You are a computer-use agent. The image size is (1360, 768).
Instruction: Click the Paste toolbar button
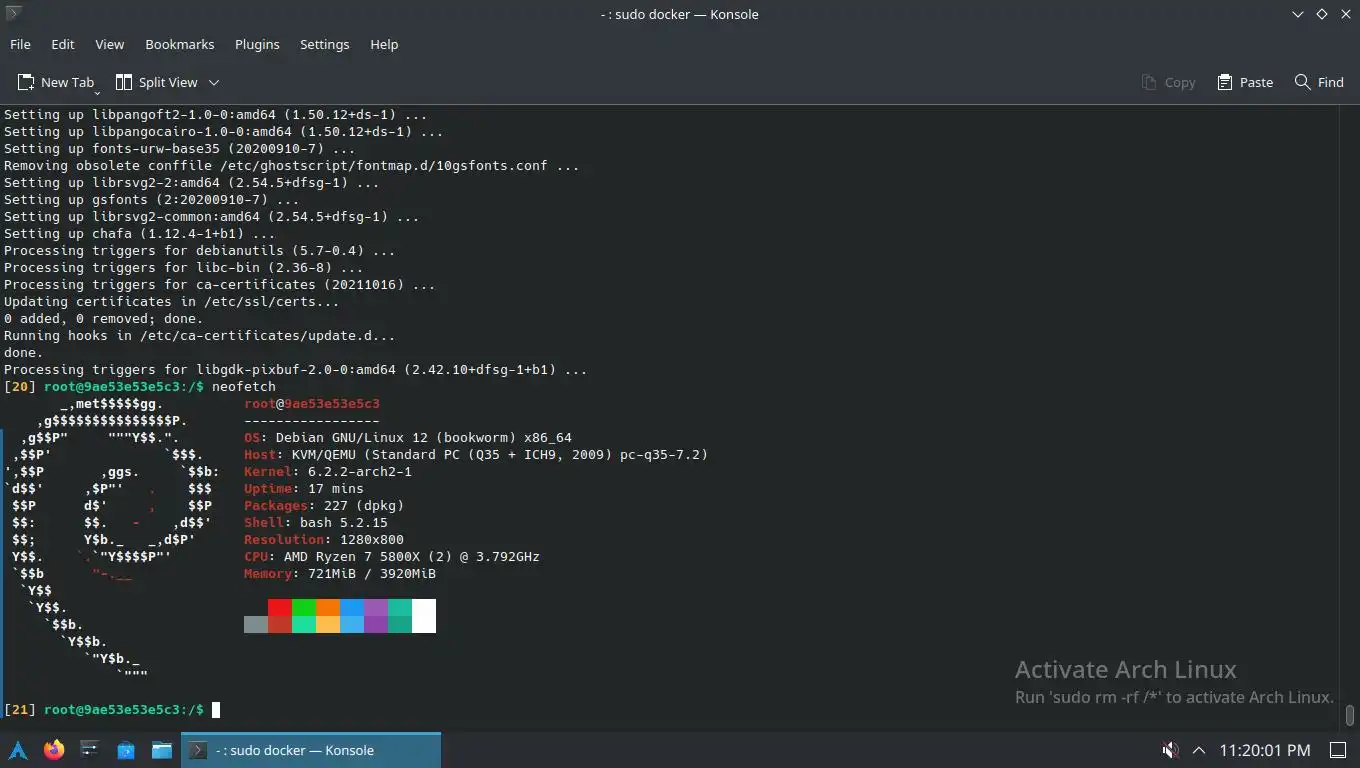(x=1245, y=82)
